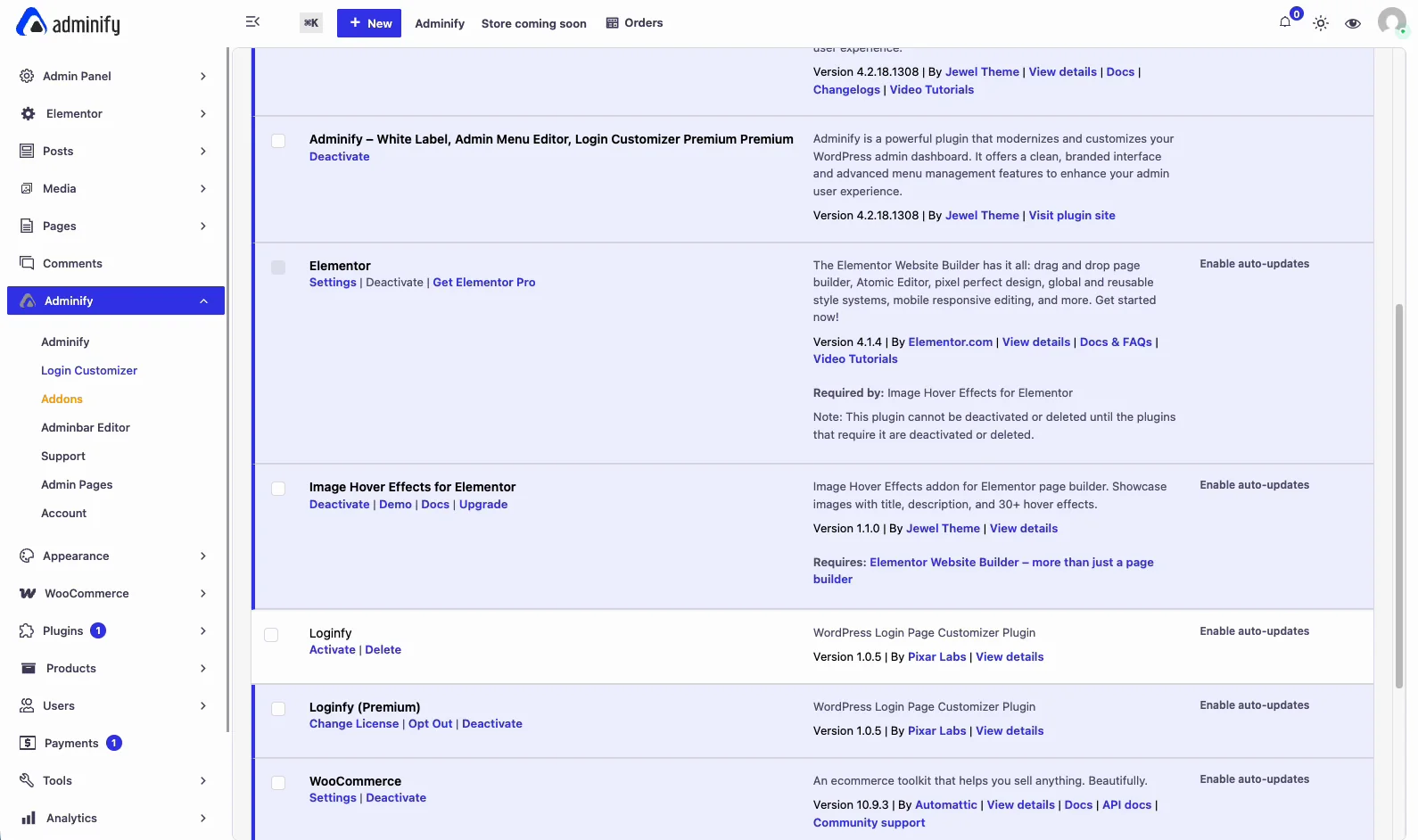The image size is (1418, 840).
Task: Click Upgrade for Image Hover Effects
Action: tap(483, 505)
